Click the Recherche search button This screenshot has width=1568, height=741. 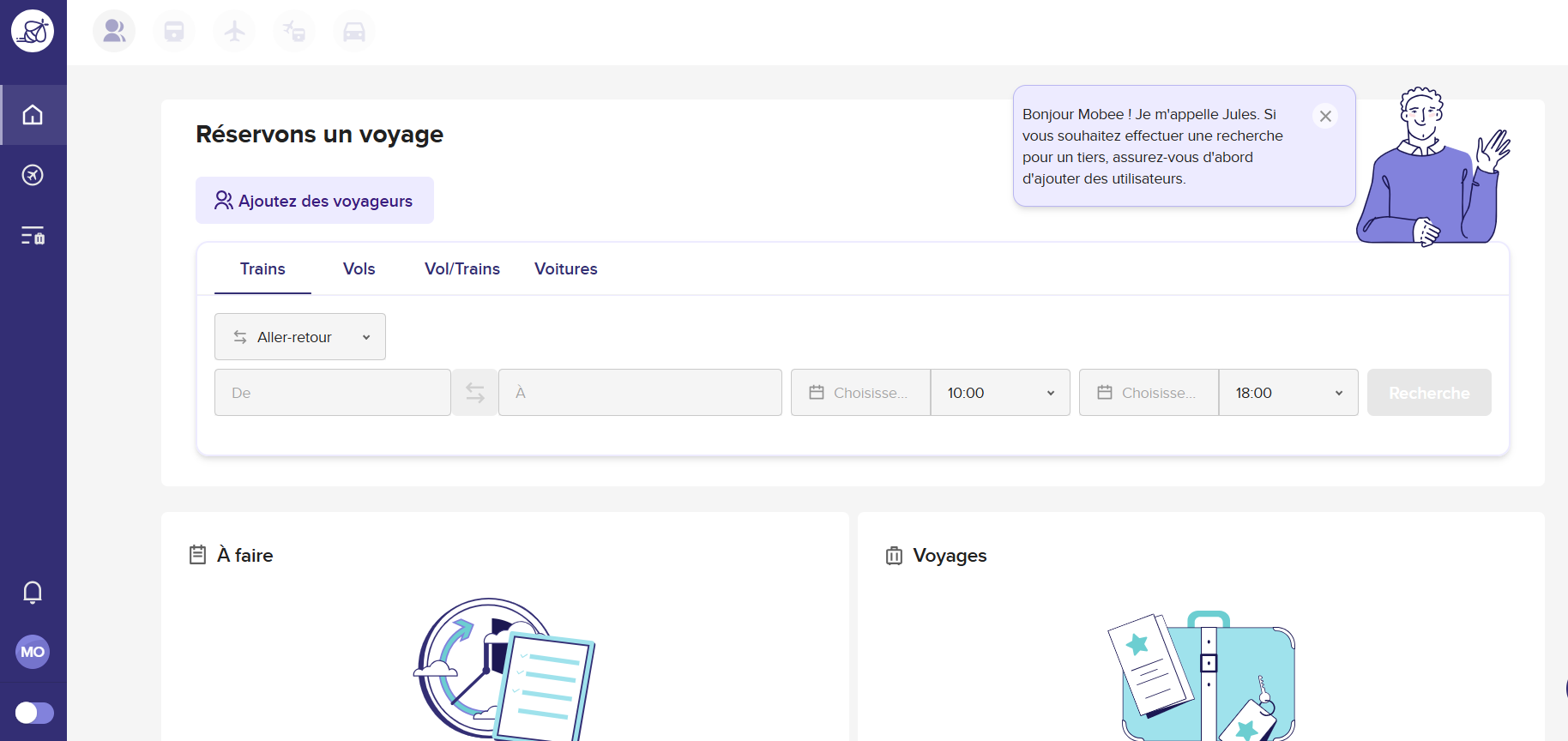click(1429, 393)
